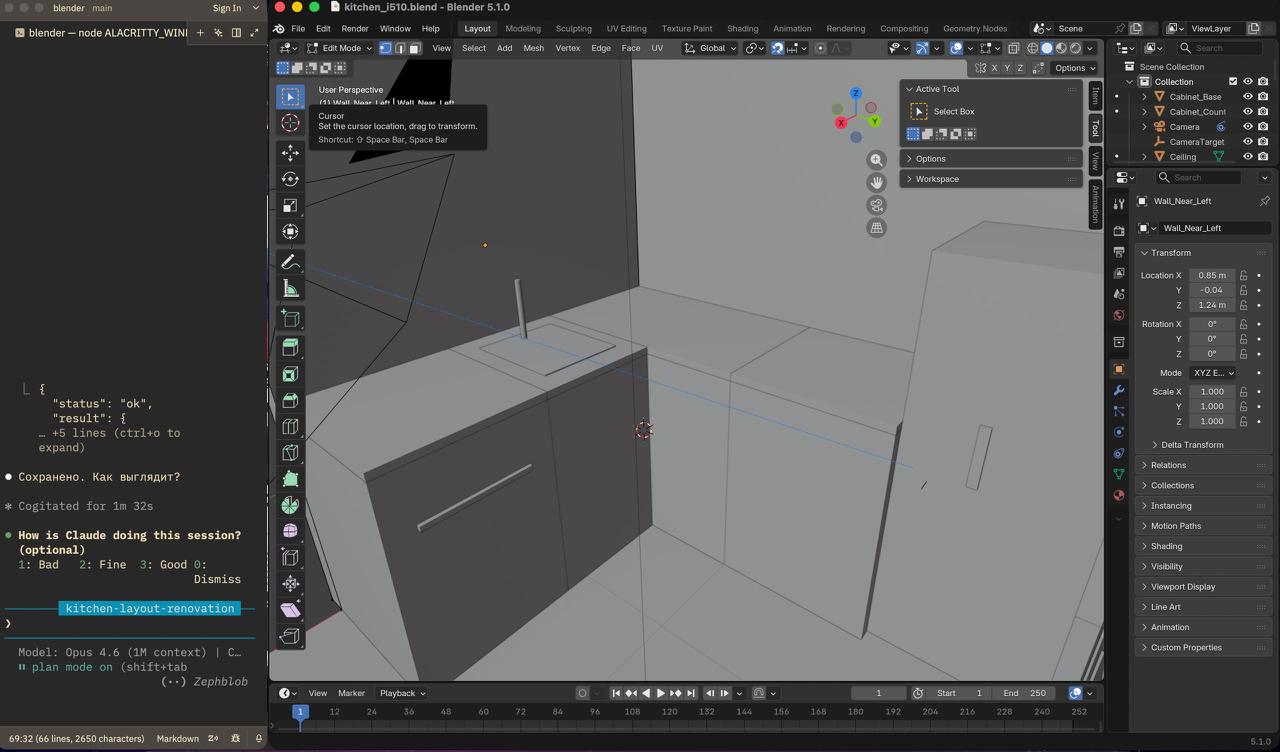
Task: Click the pan hand viewport gizmo
Action: (x=877, y=182)
